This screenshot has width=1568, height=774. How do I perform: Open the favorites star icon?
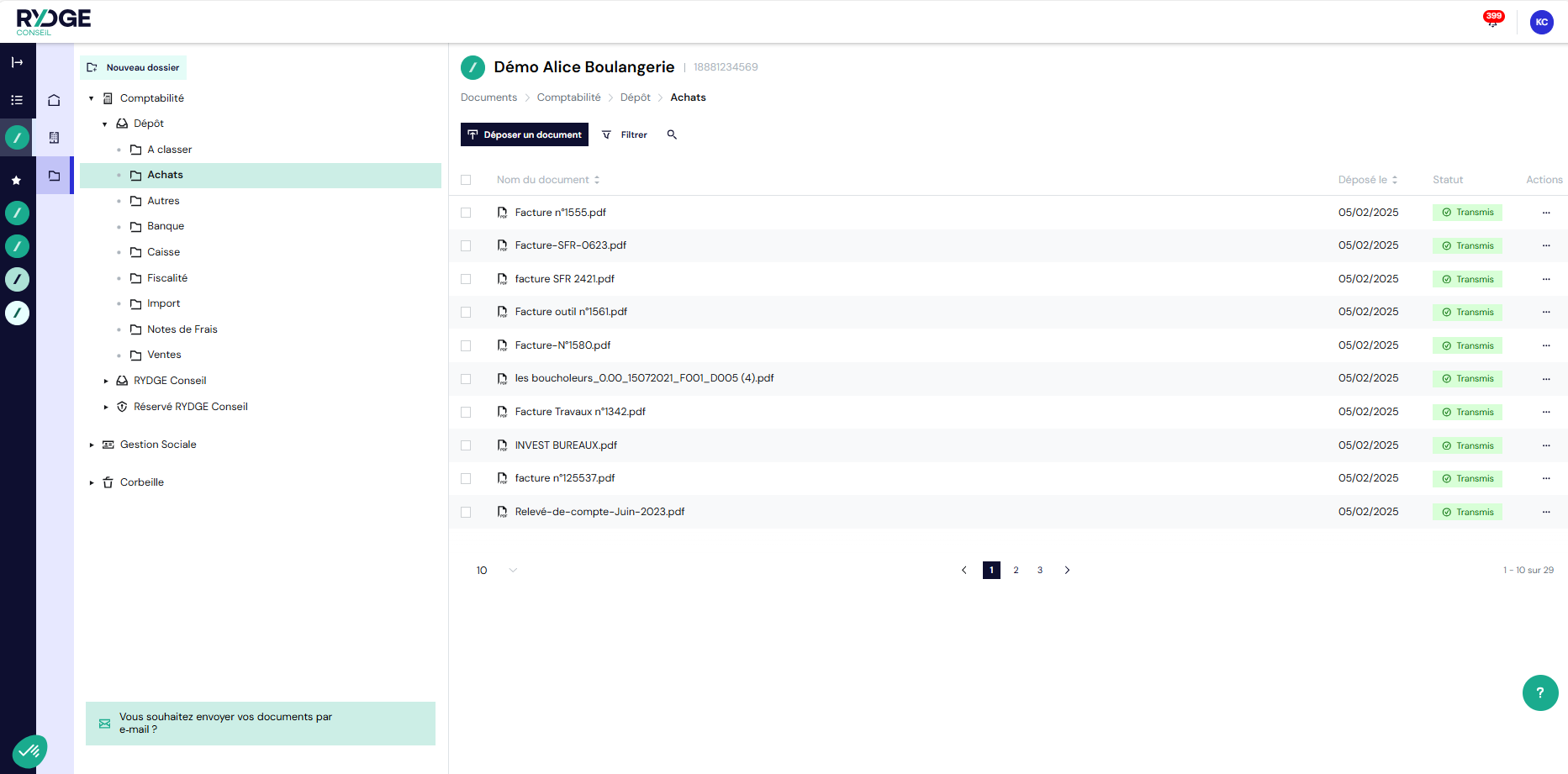coord(16,180)
